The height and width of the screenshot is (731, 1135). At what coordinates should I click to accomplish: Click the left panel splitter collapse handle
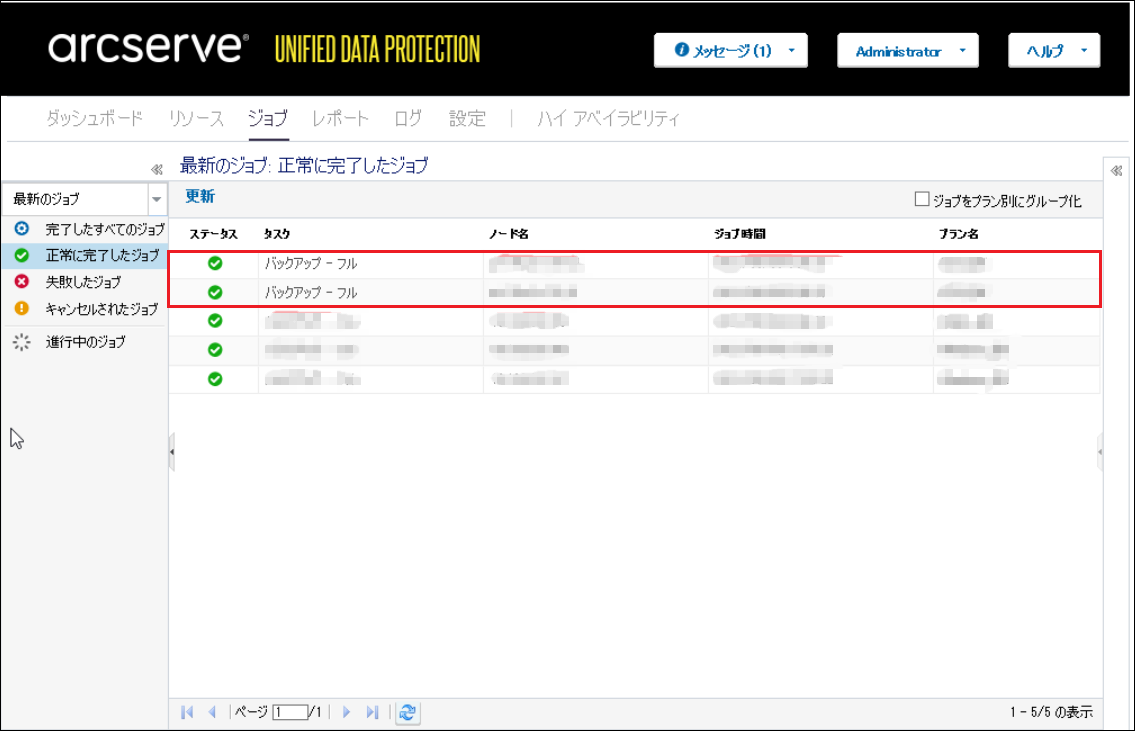[172, 452]
